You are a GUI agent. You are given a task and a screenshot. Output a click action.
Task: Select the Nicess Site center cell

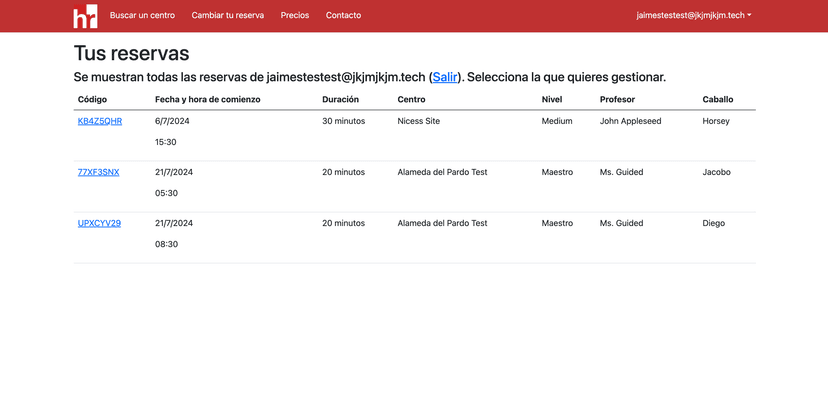coord(418,121)
